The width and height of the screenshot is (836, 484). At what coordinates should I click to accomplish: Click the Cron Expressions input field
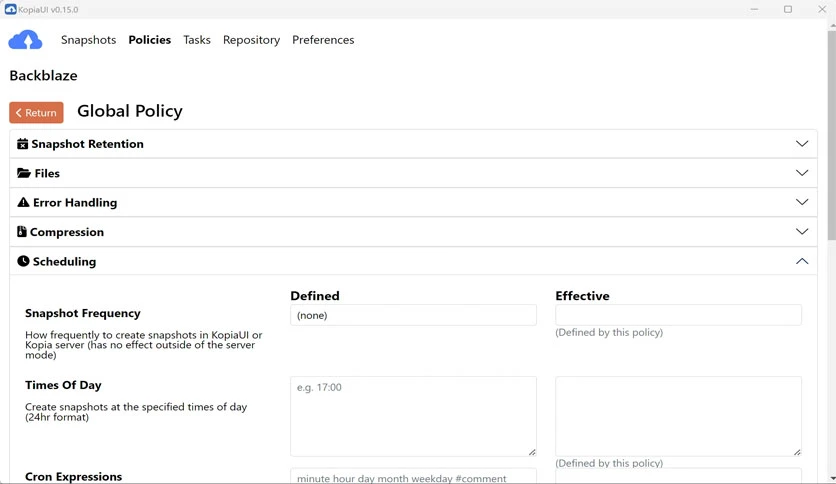[x=413, y=476]
